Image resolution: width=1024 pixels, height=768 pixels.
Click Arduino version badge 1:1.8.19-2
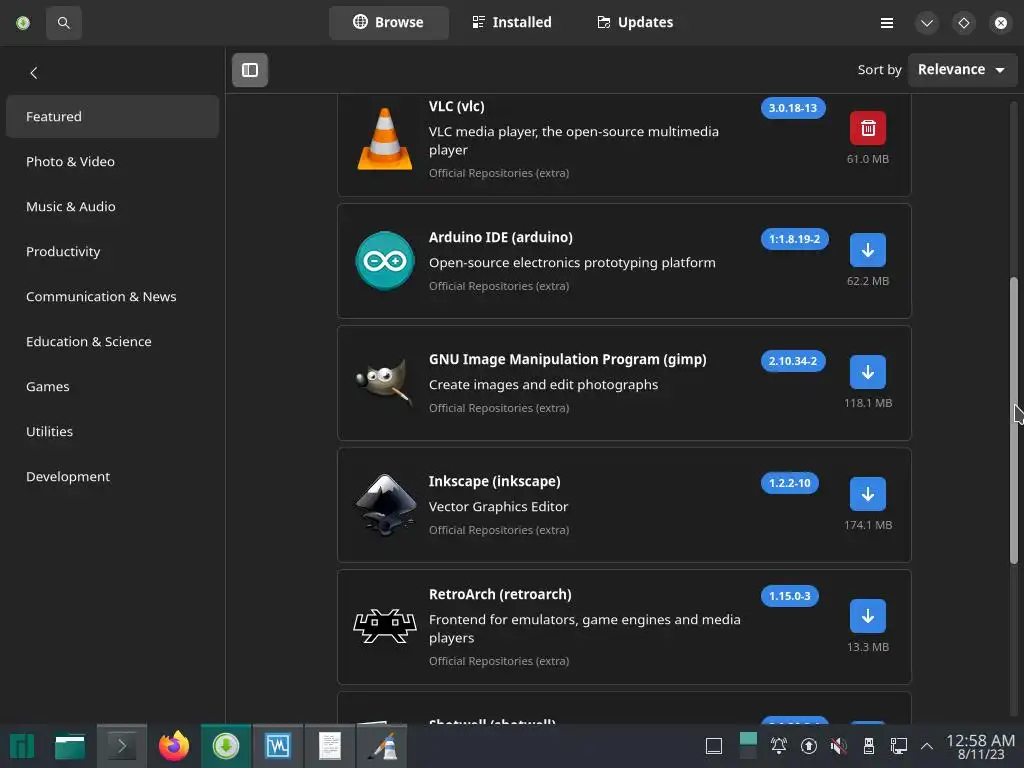click(x=794, y=239)
